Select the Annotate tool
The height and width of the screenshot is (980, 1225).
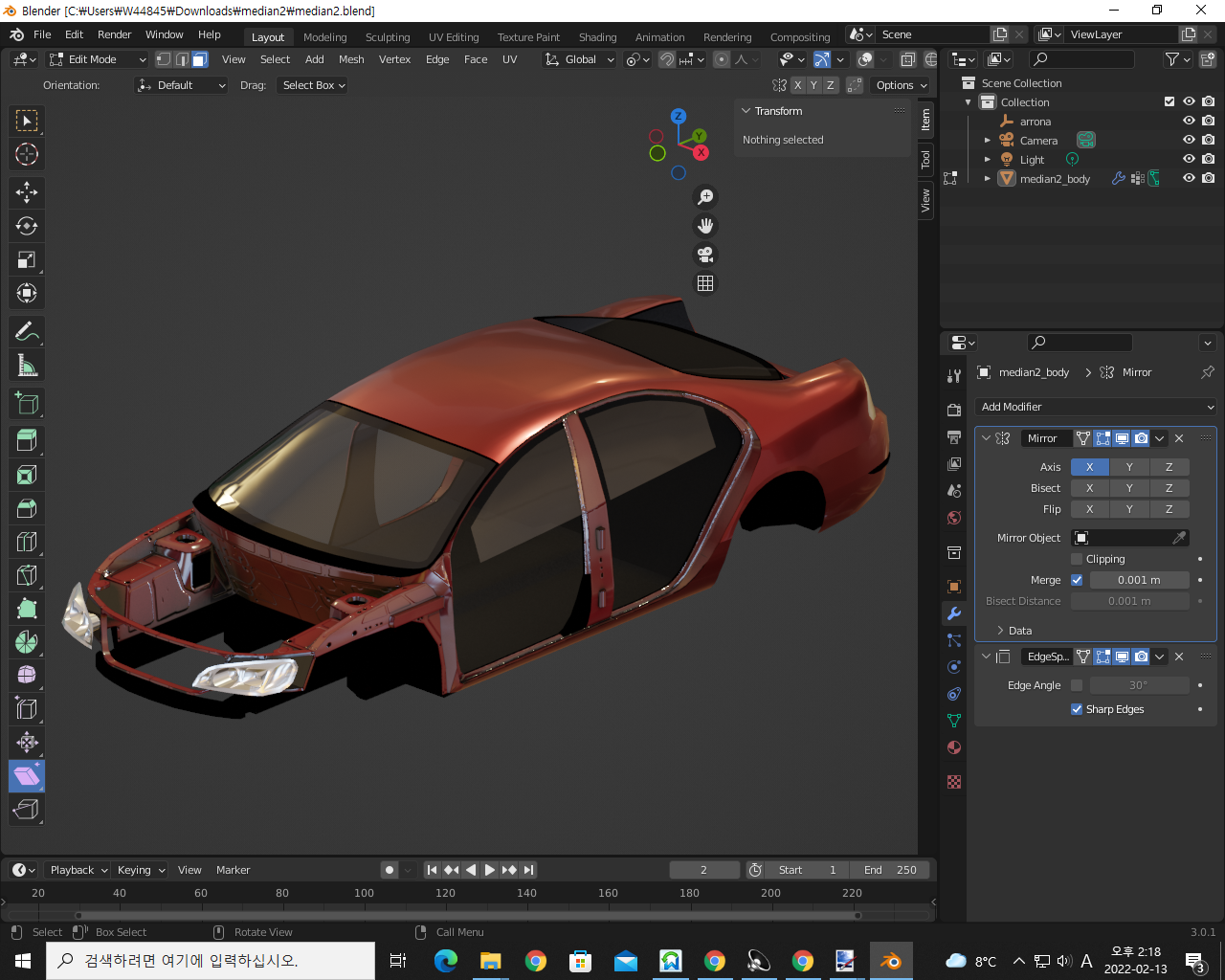pos(27,332)
